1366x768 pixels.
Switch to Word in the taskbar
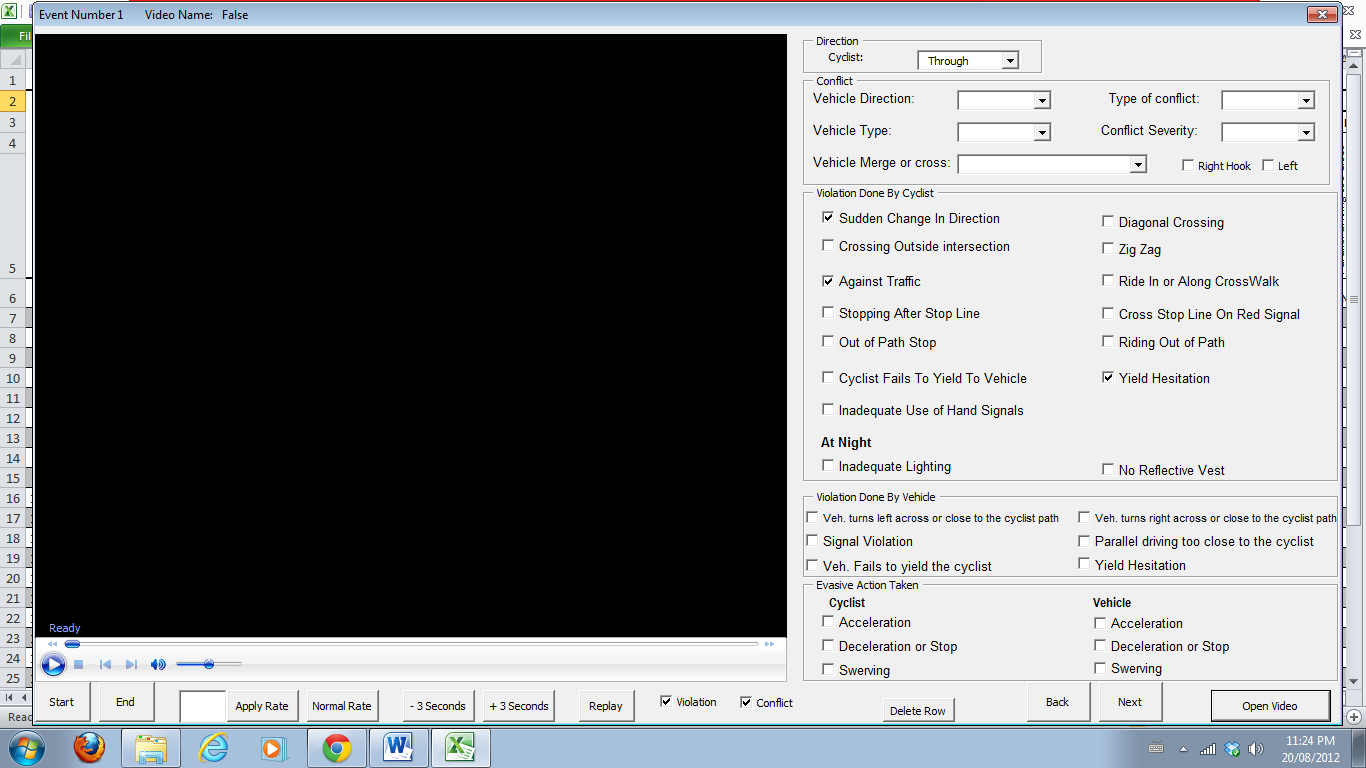(398, 748)
